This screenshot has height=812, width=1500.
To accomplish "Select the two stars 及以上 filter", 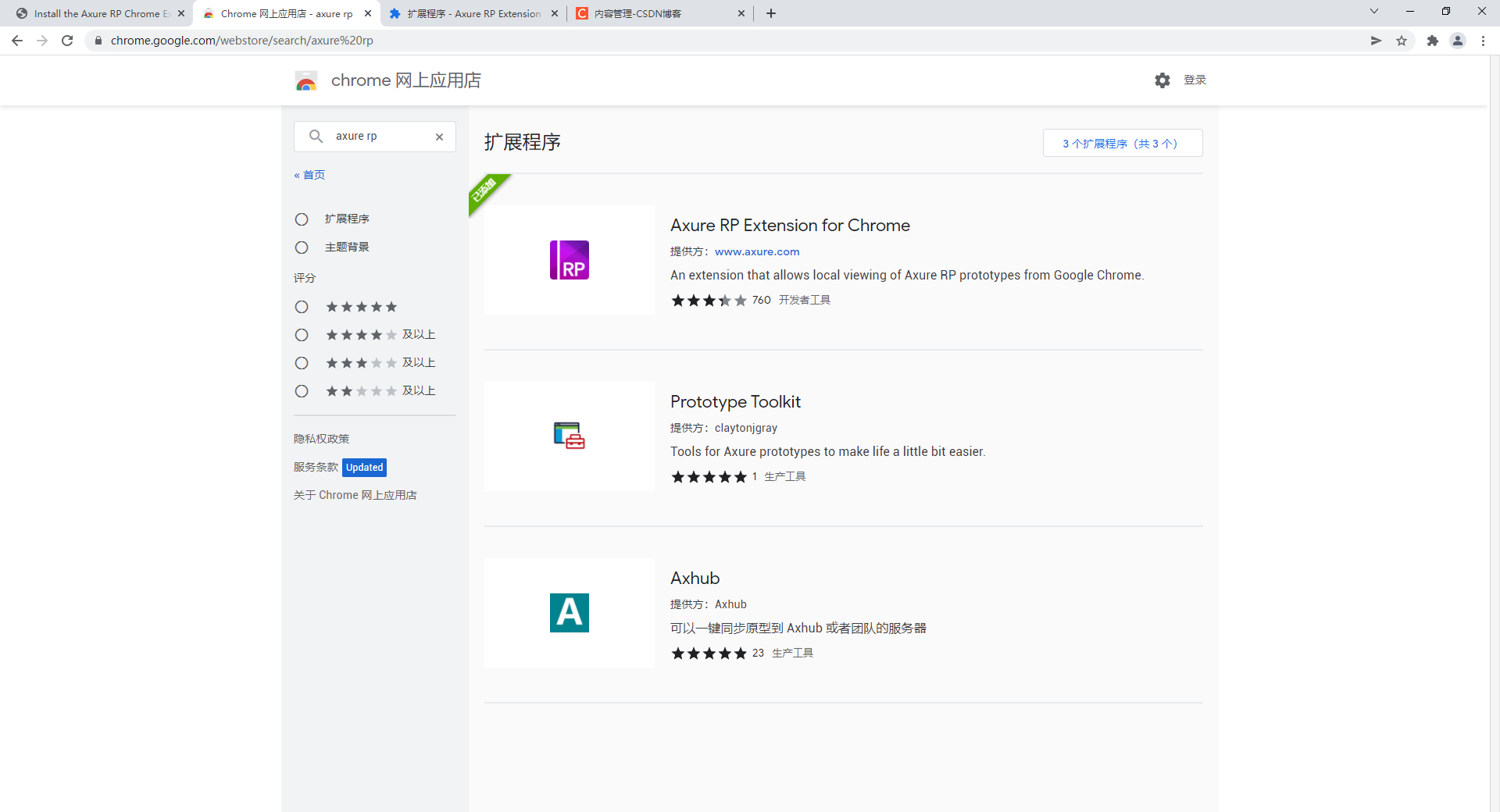I will (x=302, y=391).
